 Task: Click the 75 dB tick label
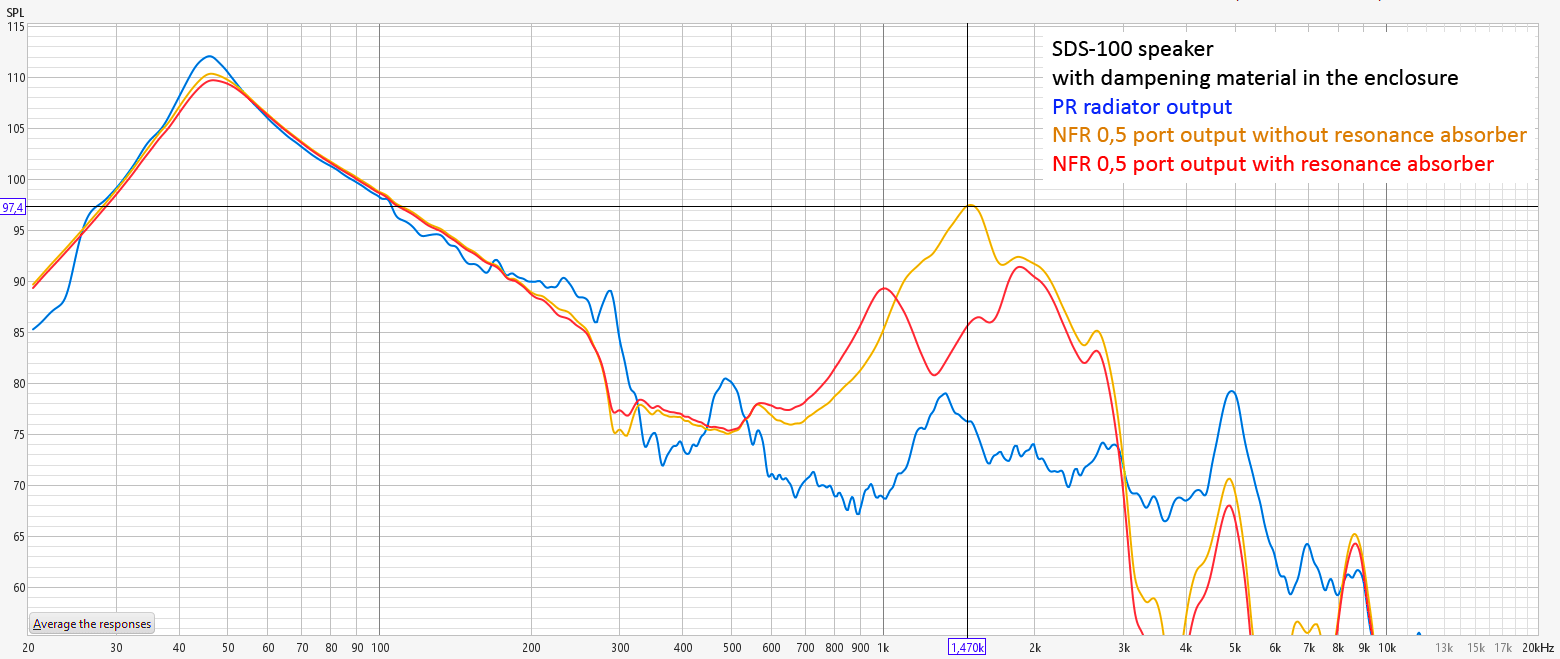click(18, 435)
